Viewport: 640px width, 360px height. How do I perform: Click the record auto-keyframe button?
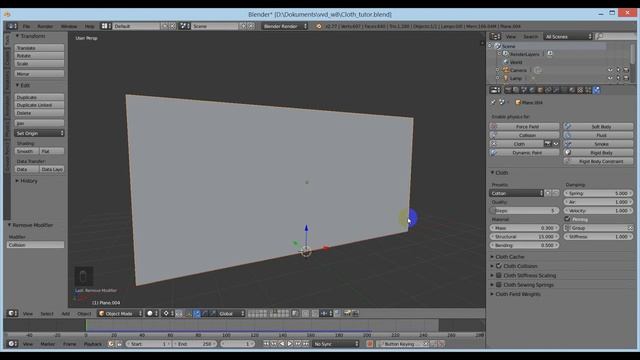369,344
